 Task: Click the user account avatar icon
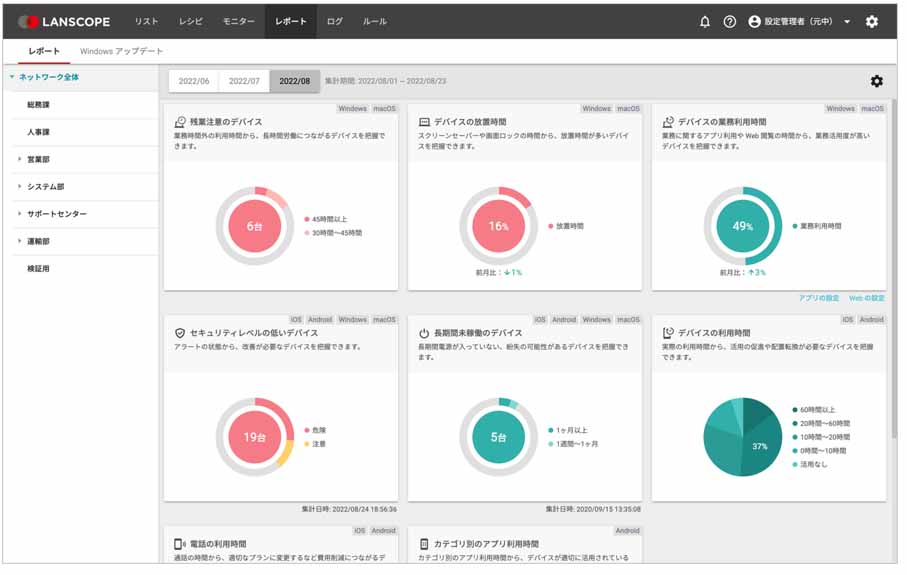[755, 21]
